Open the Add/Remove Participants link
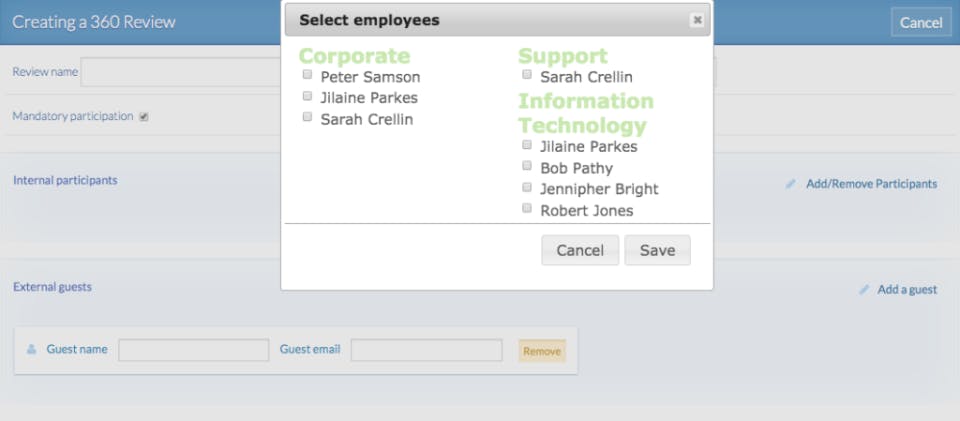Viewport: 960px width, 421px height. [x=871, y=184]
